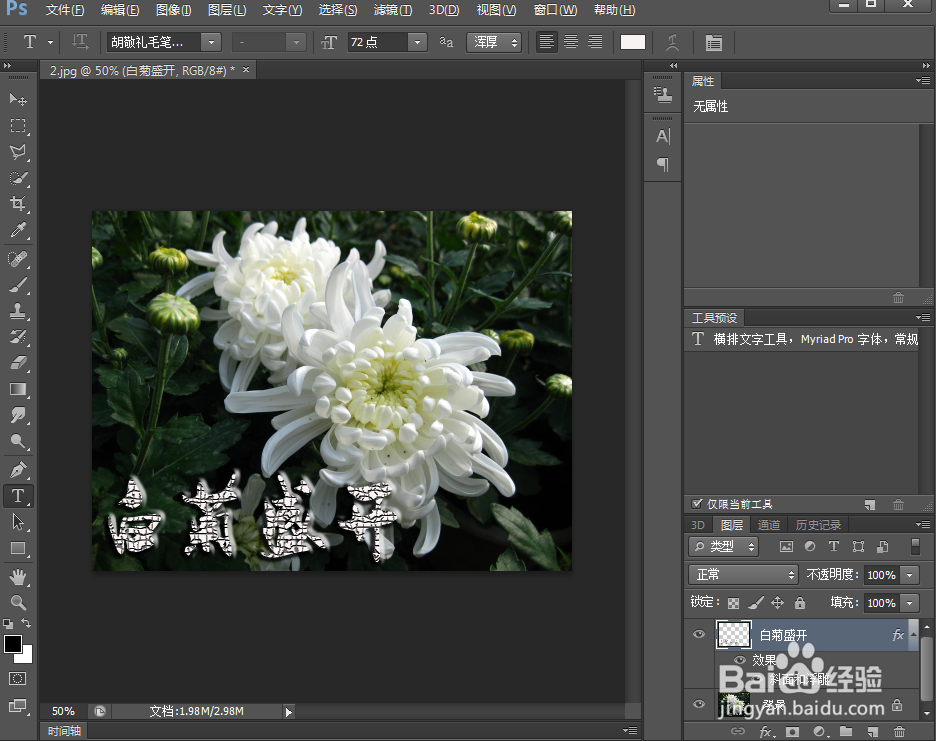Open the 滤镜(T) menu

[392, 10]
